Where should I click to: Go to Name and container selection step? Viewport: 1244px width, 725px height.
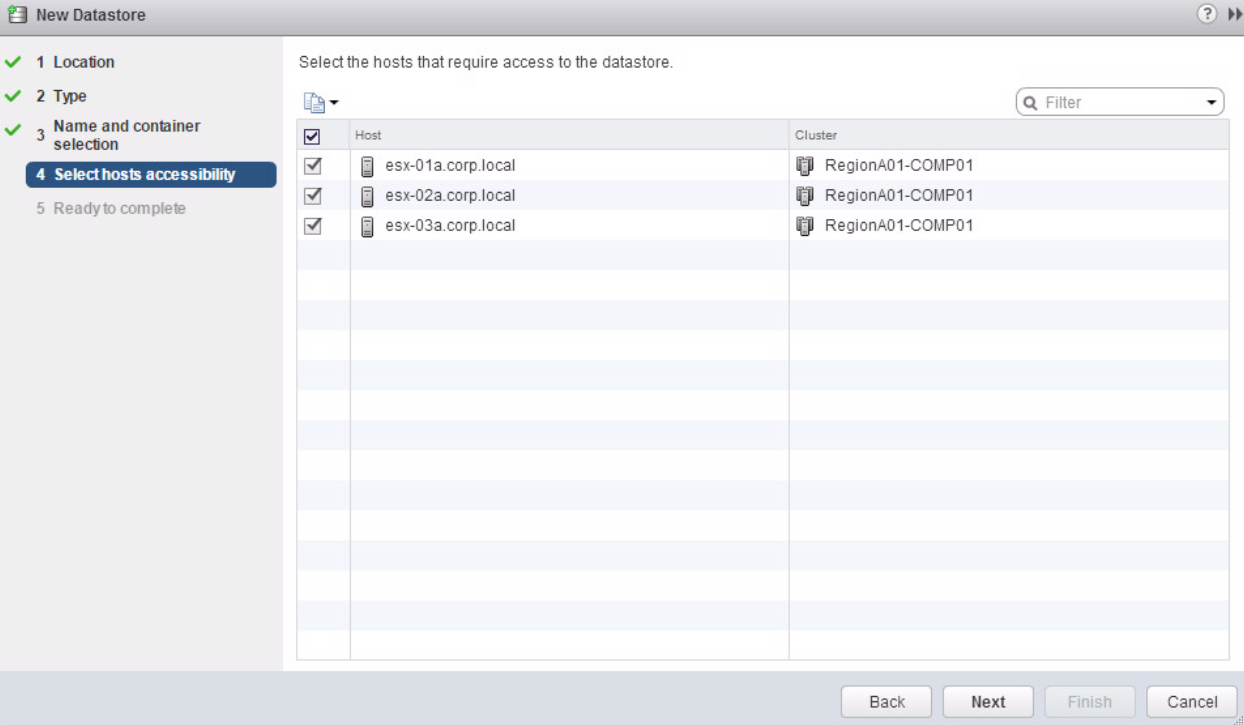click(127, 135)
